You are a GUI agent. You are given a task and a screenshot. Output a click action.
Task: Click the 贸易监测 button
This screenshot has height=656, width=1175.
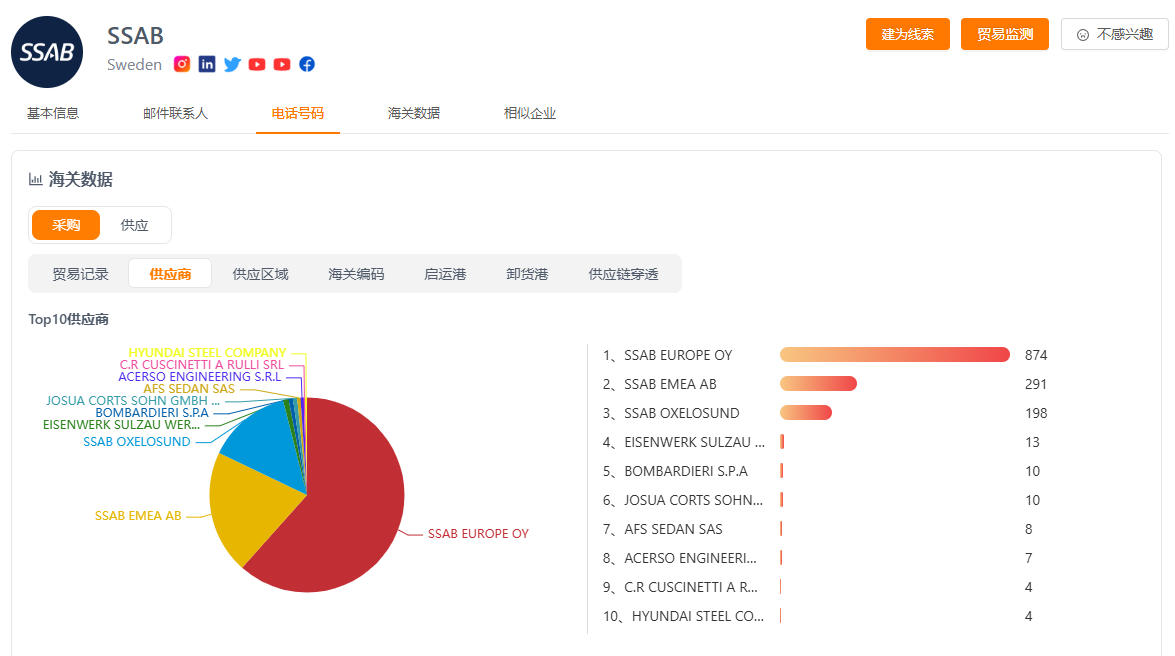1005,34
